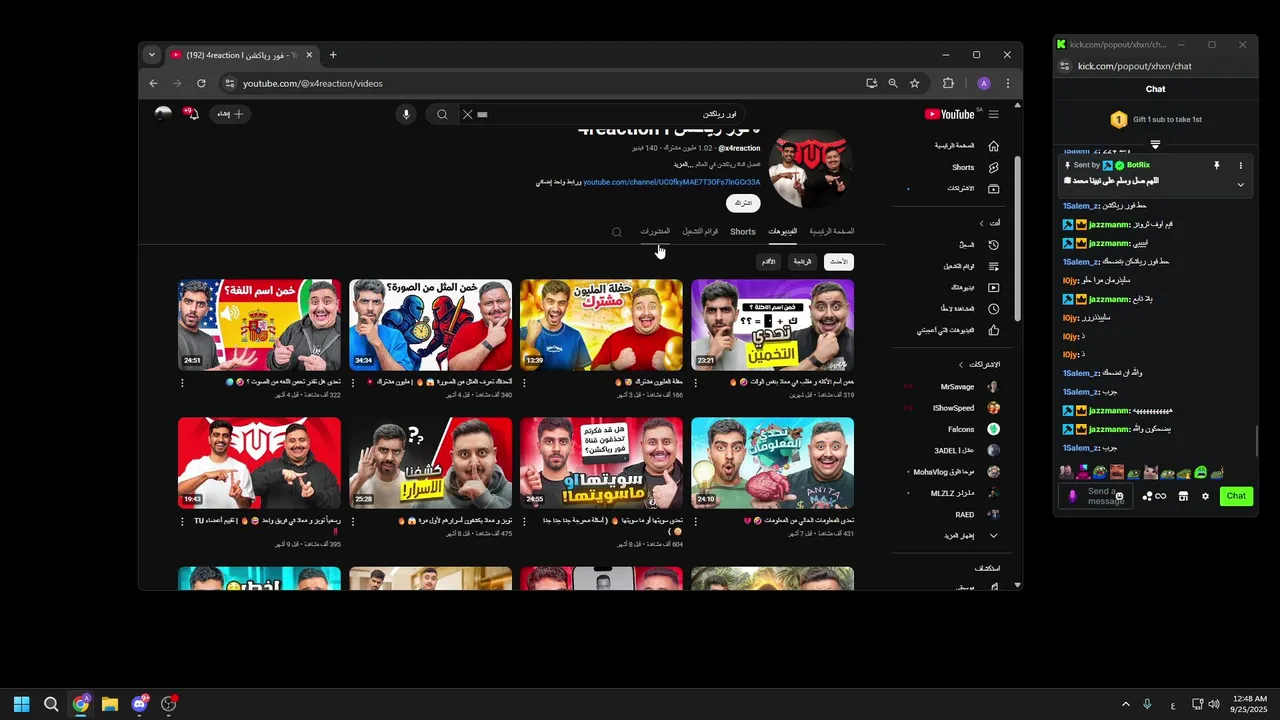Click the channel search magnifier icon
Viewport: 1280px width, 720px height.
click(617, 232)
